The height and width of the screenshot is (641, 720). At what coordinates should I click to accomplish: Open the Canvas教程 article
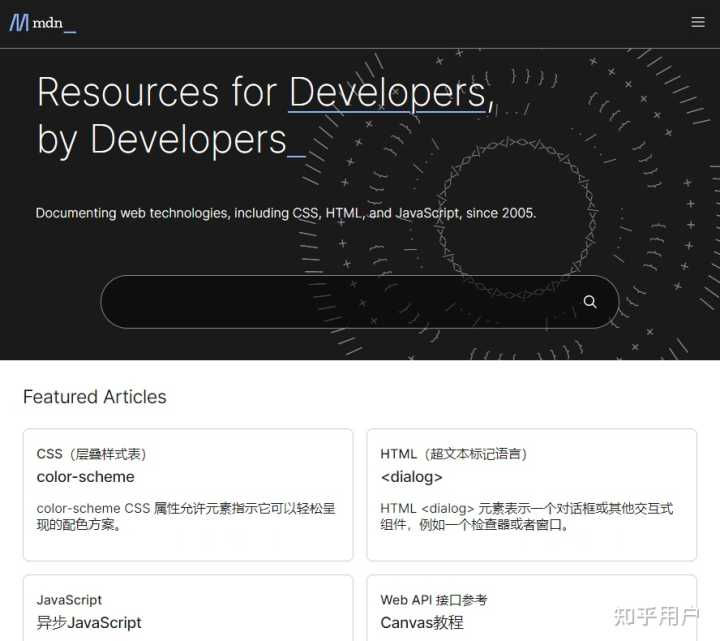(422, 623)
